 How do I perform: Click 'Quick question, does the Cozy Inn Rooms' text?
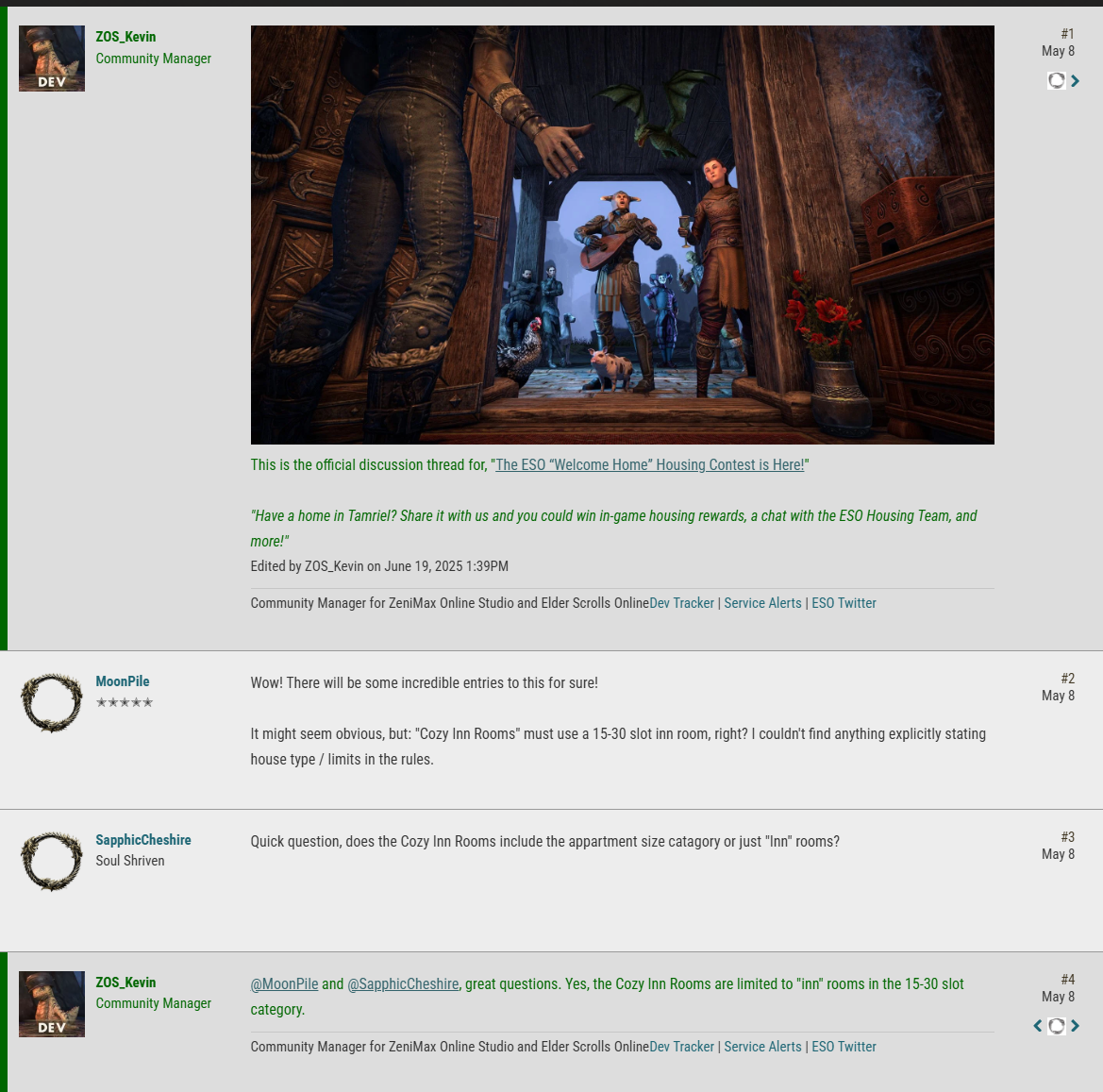(545, 842)
